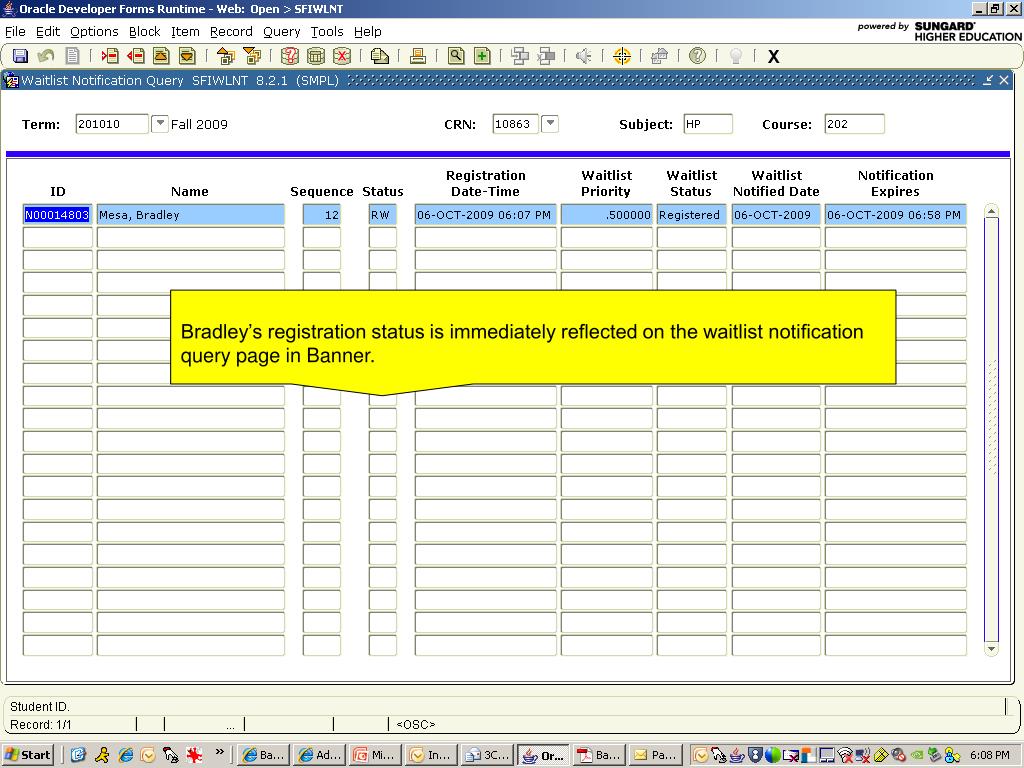Click the lightbulb toolbar icon
Image resolution: width=1024 pixels, height=768 pixels.
[736, 56]
